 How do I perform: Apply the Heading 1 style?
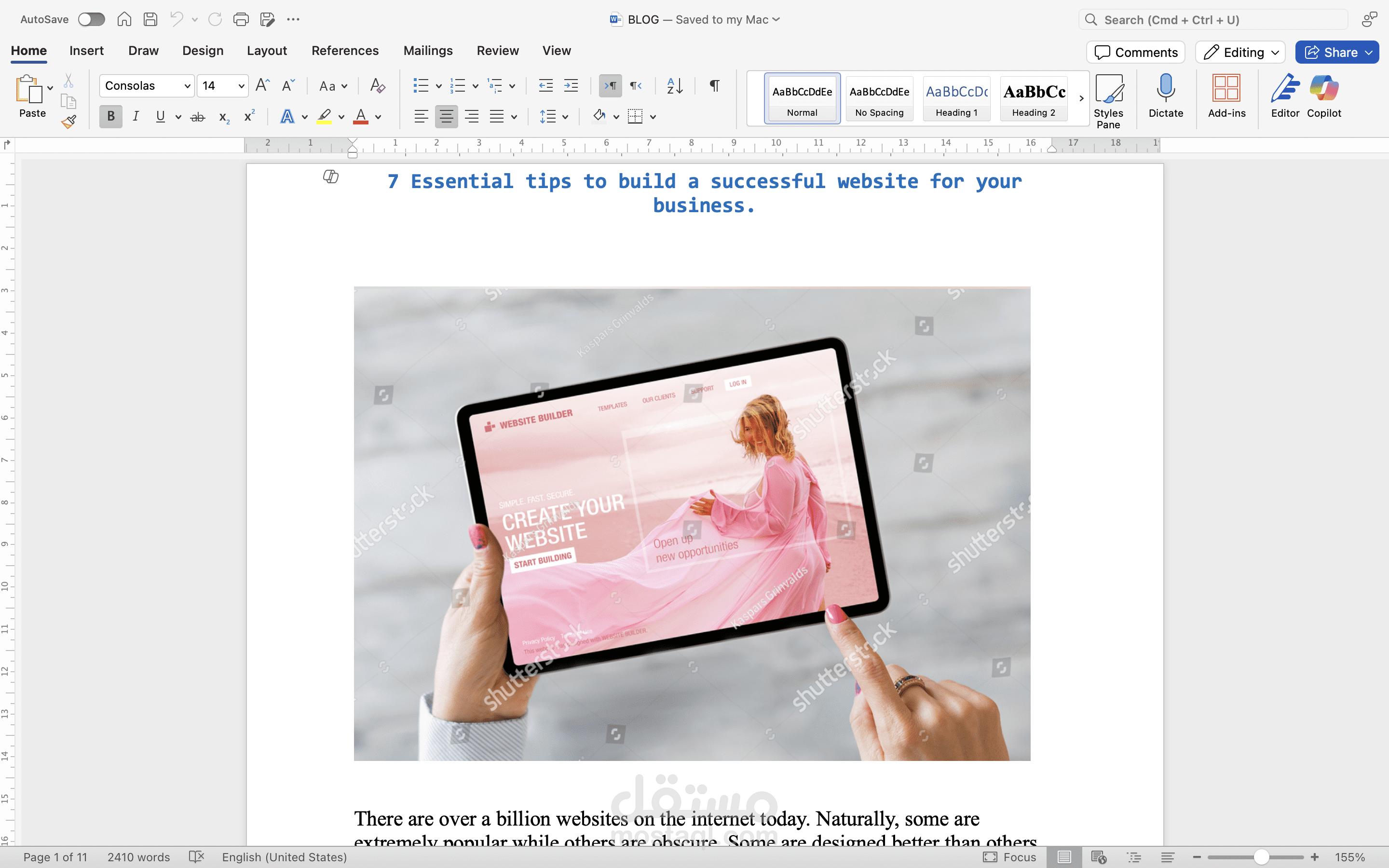point(956,98)
